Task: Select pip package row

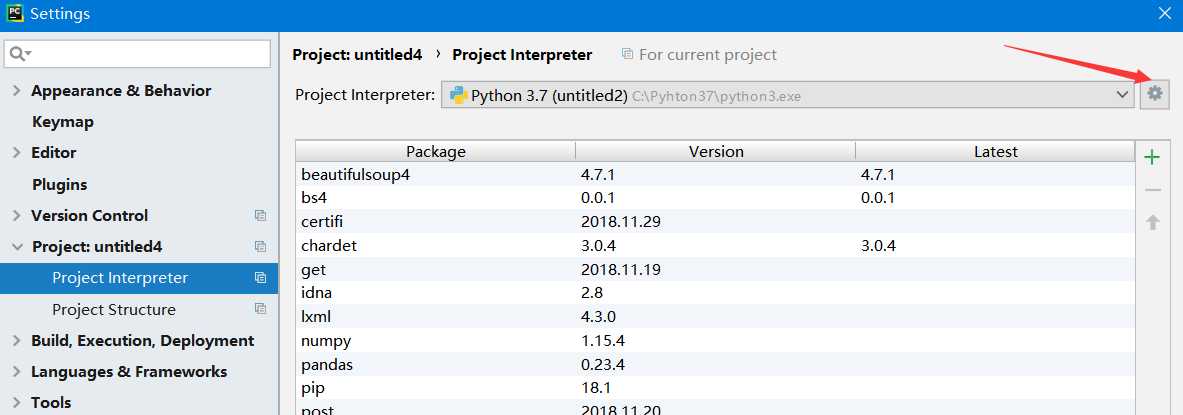Action: [714, 389]
